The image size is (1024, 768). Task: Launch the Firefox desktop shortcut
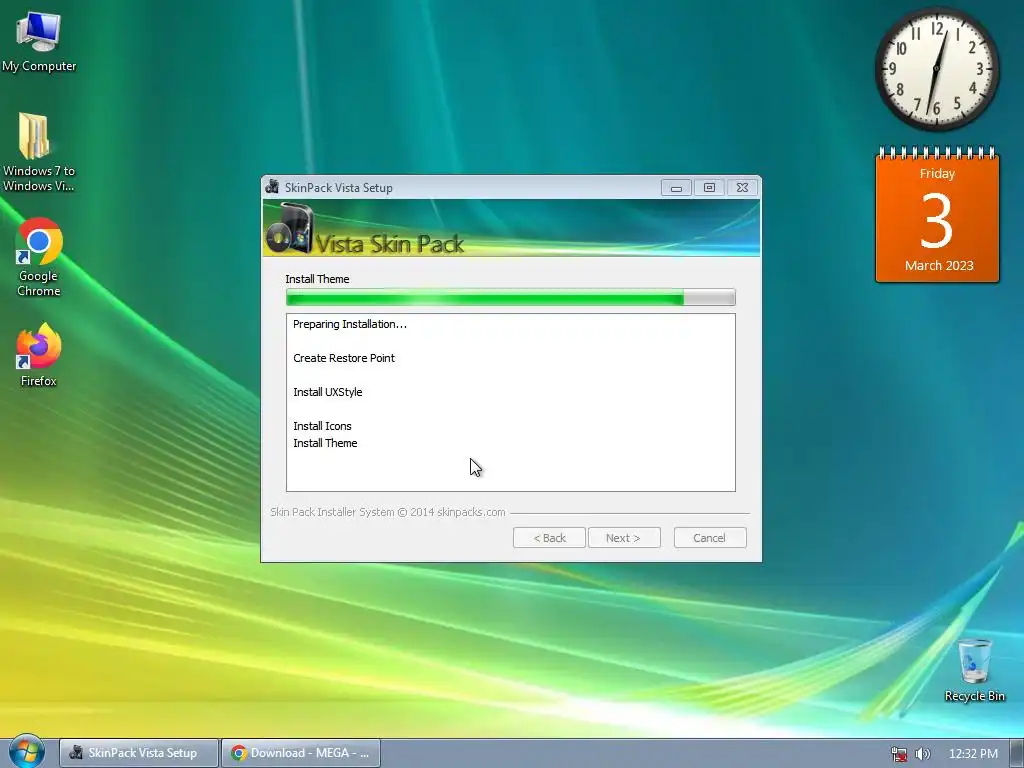point(39,355)
